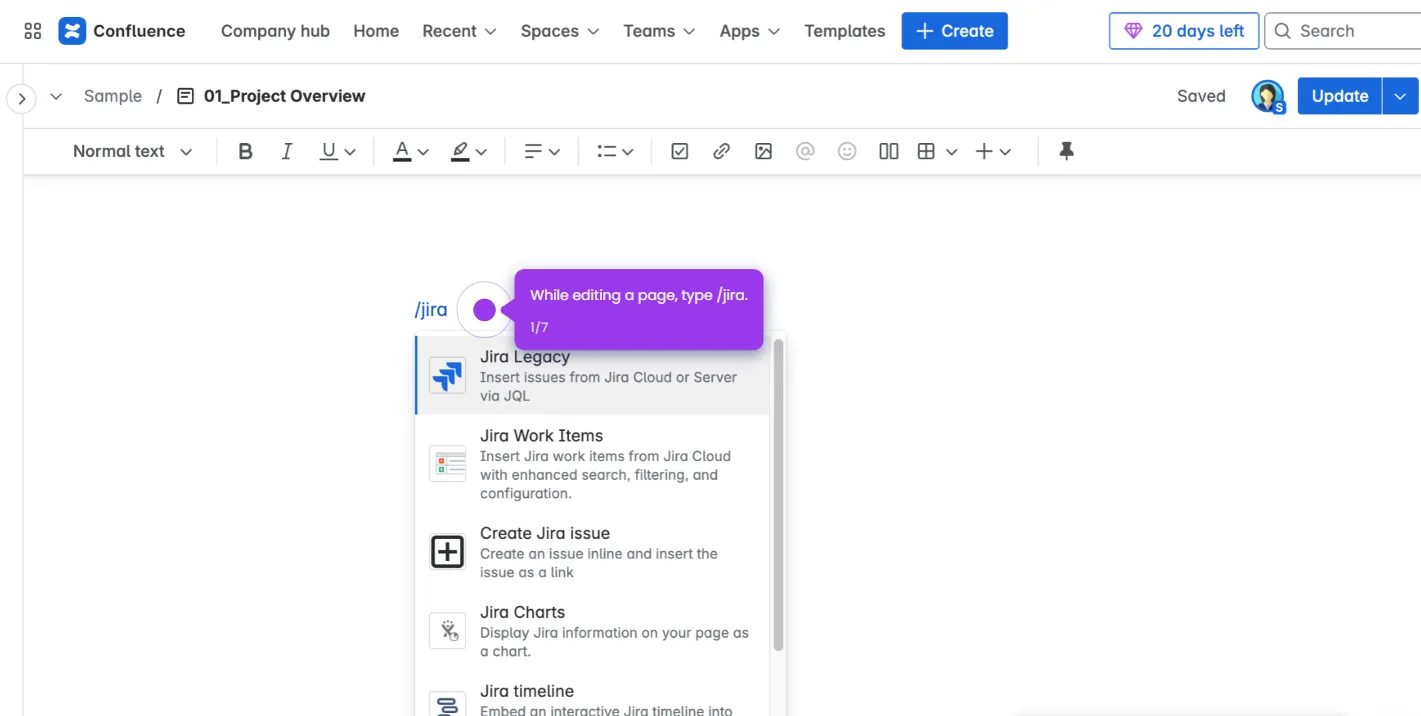
Task: Select Jira Legacy from the list
Action: 593,375
